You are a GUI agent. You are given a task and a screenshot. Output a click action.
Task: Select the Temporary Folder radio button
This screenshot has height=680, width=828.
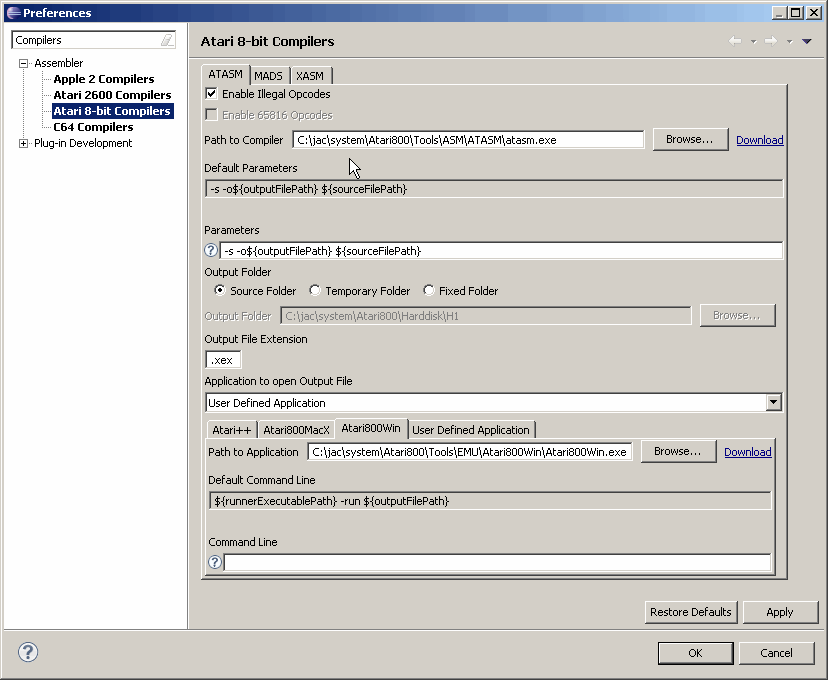click(x=315, y=290)
